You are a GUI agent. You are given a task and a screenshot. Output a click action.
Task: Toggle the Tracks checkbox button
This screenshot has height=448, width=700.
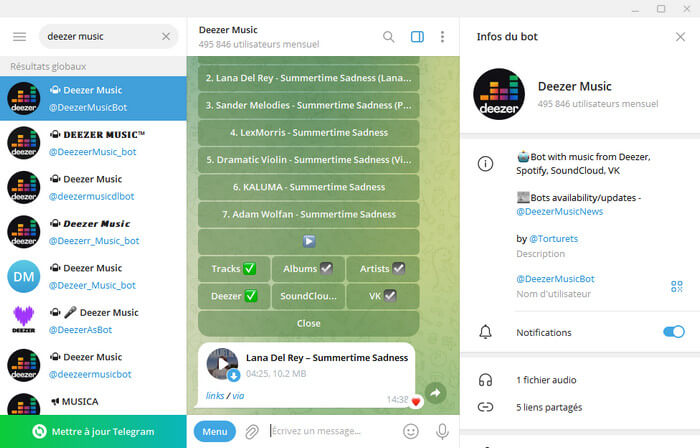pos(234,268)
